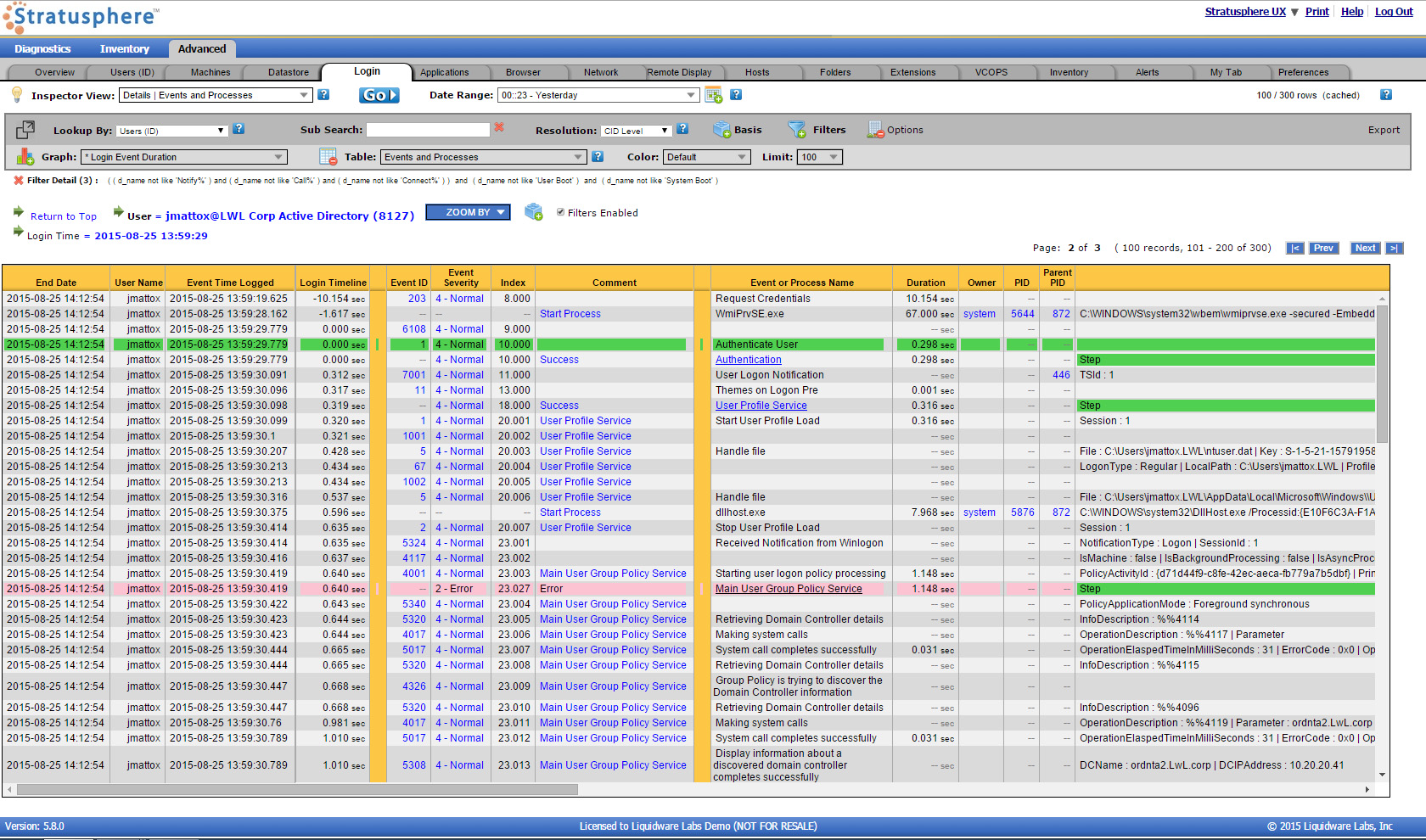Click the Next page button
1426x840 pixels.
pyautogui.click(x=1366, y=248)
